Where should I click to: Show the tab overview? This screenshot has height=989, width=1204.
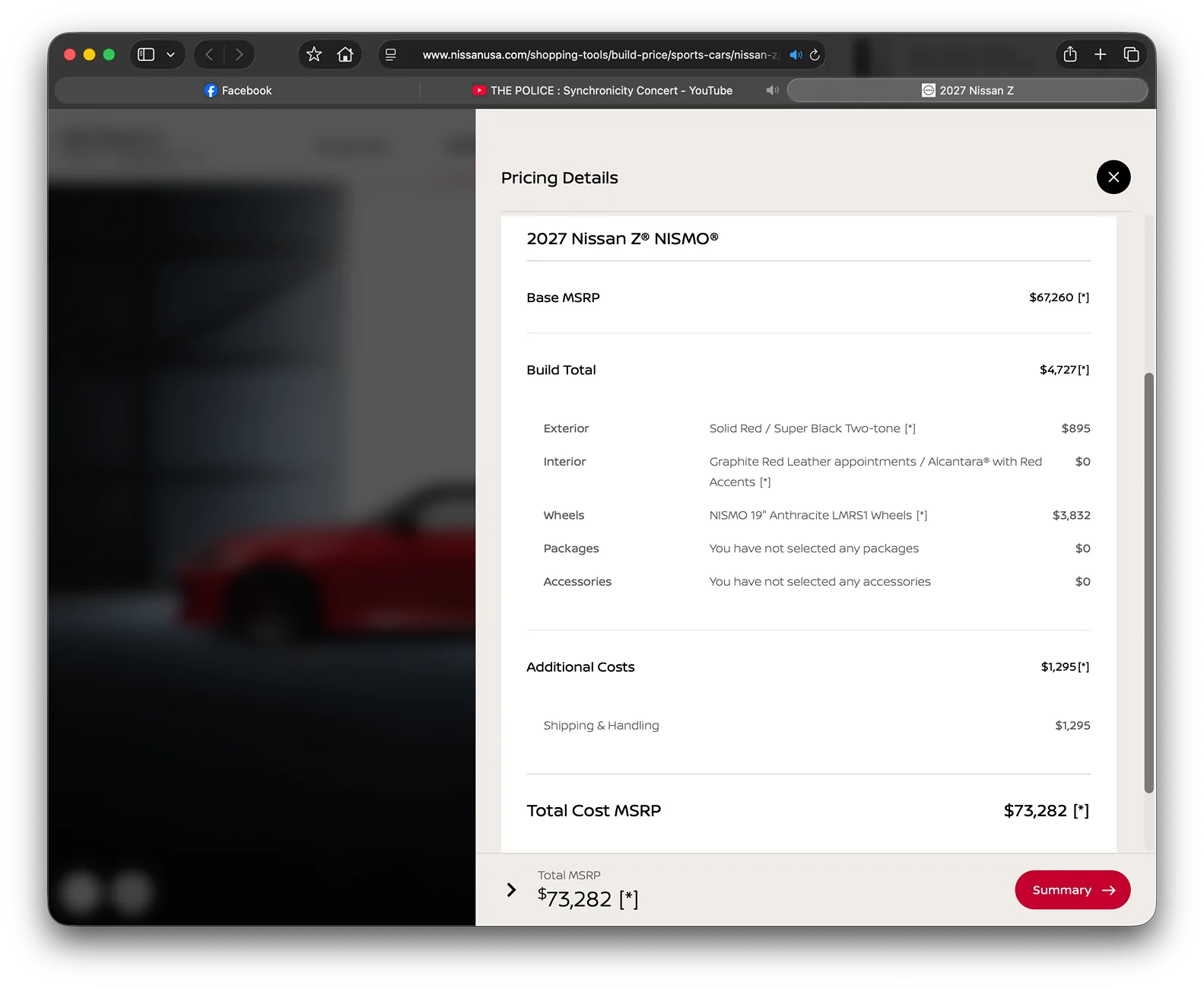(1131, 55)
